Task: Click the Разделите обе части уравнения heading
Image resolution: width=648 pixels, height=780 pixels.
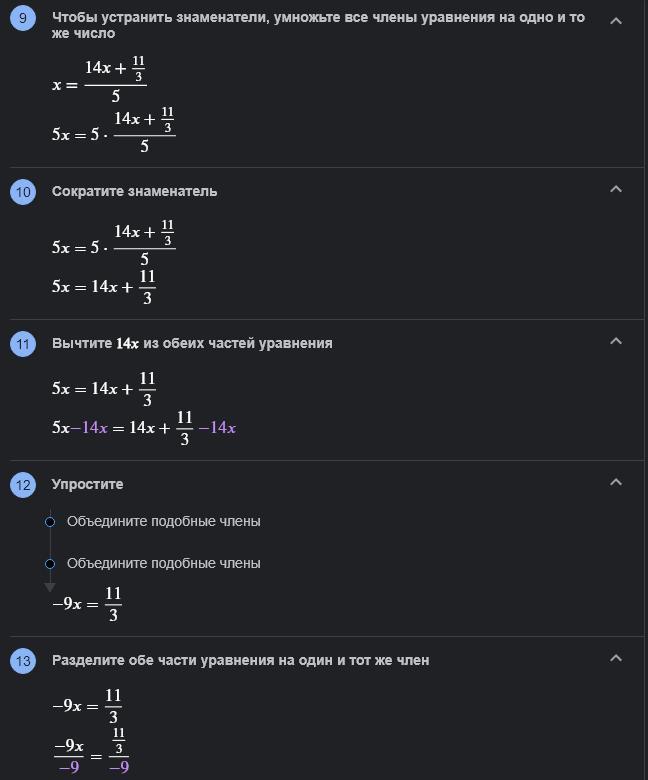Action: pyautogui.click(x=240, y=660)
